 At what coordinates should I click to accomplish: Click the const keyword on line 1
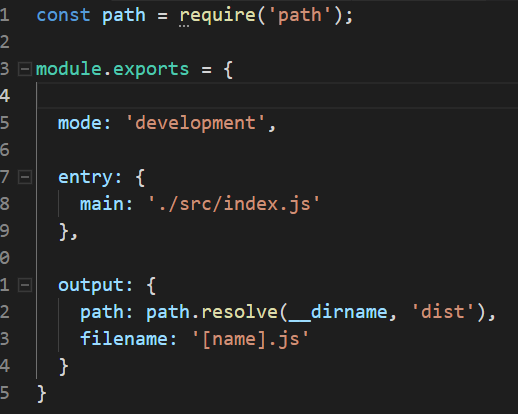(x=63, y=16)
